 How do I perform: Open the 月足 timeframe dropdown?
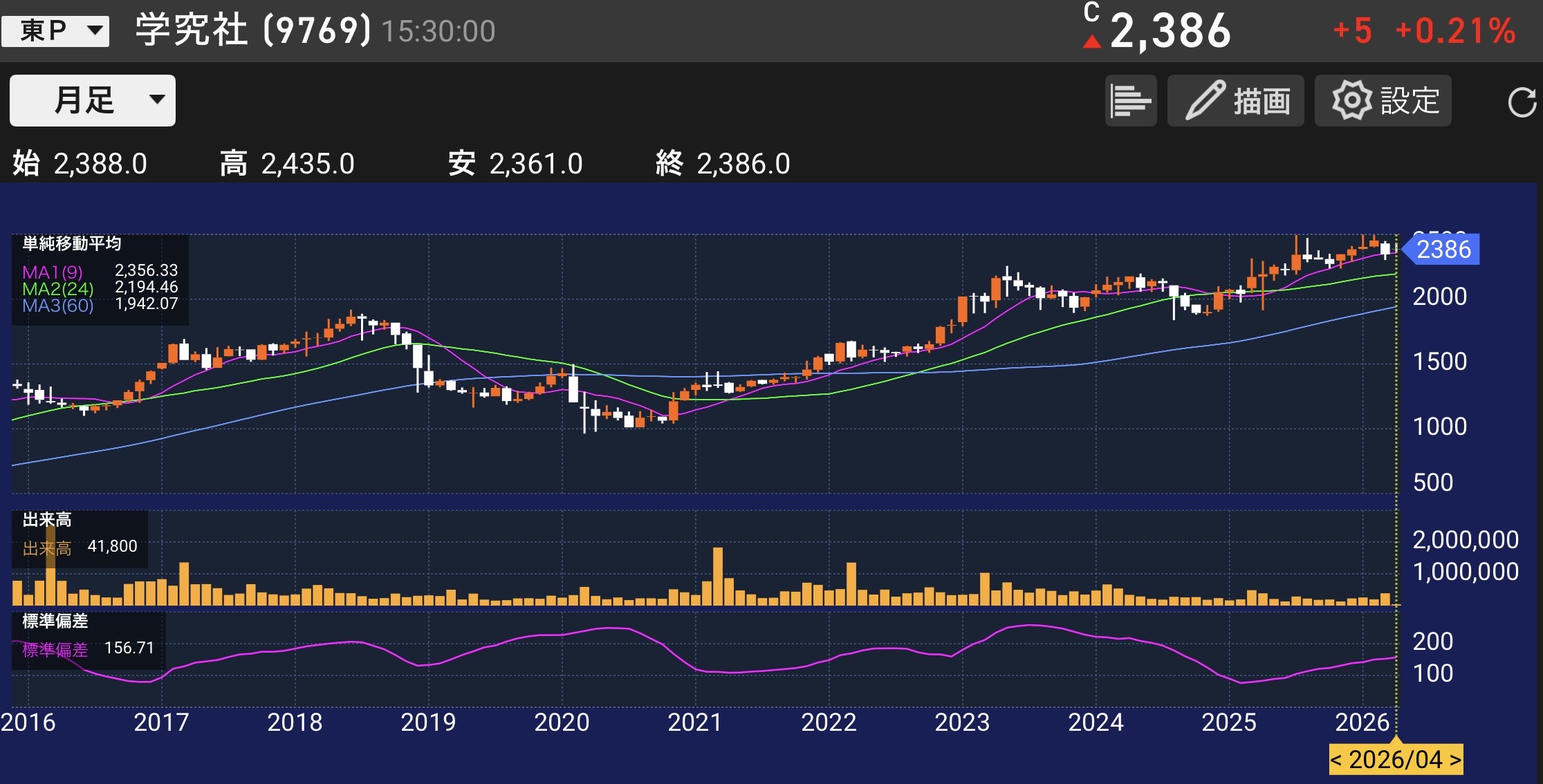pos(92,100)
